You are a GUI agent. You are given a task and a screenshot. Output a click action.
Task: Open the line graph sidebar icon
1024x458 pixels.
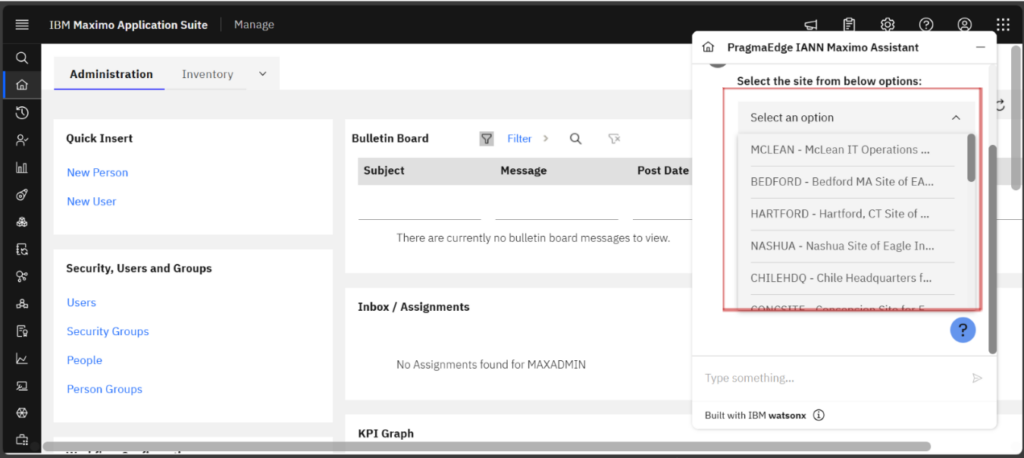click(x=22, y=359)
